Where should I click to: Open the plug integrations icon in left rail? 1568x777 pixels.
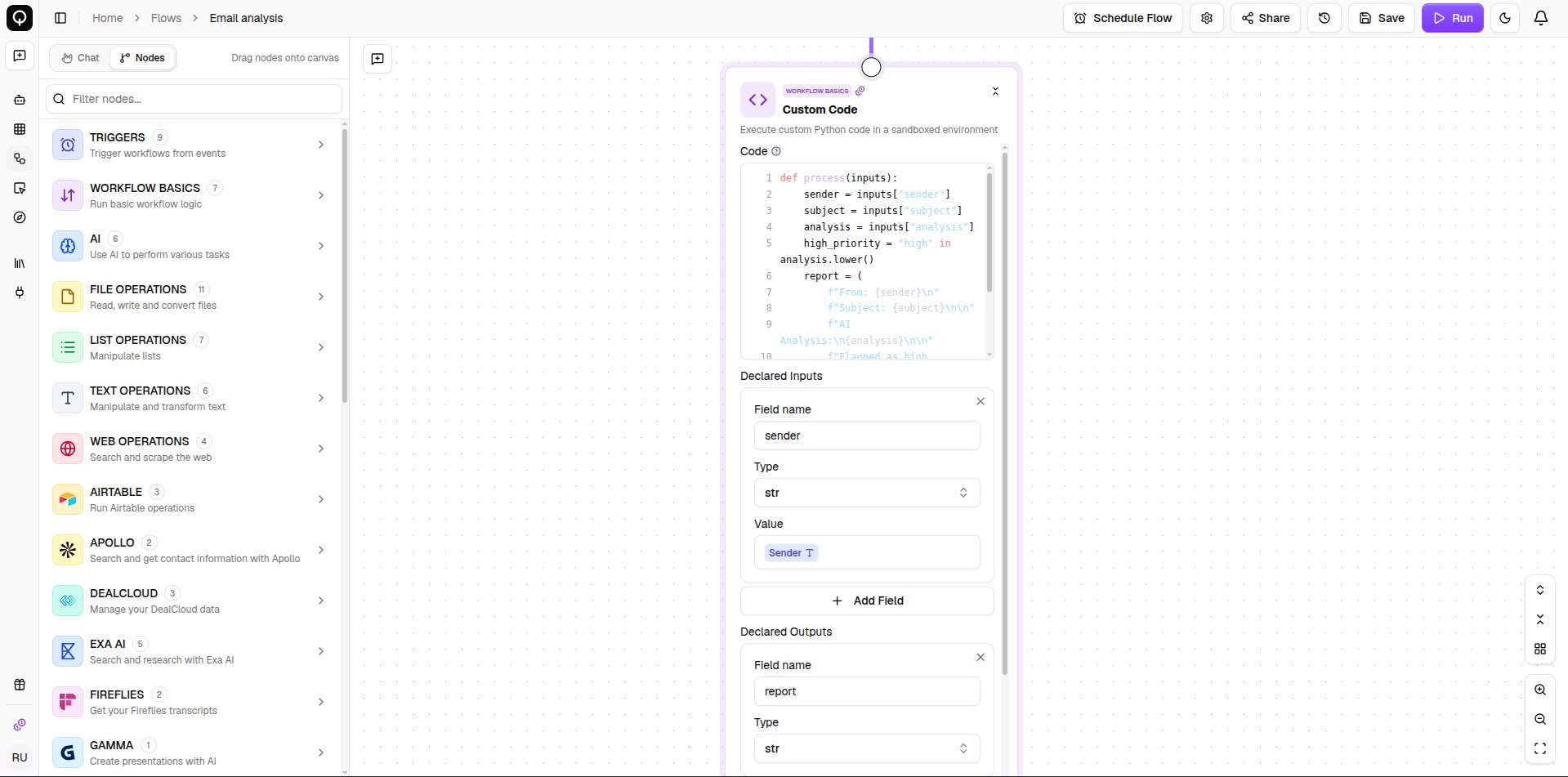[x=20, y=292]
